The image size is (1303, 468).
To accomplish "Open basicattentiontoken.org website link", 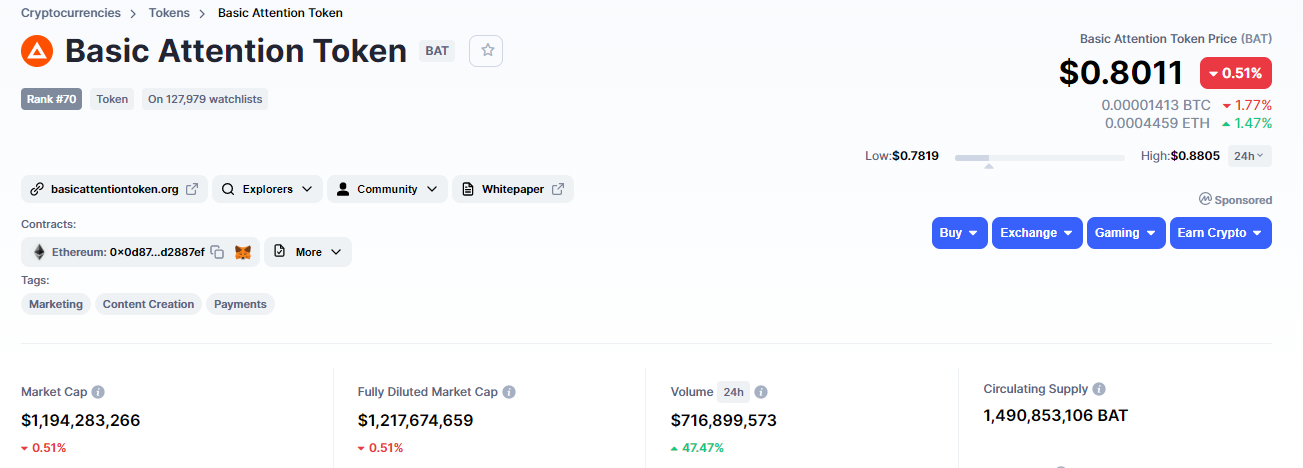I will tap(115, 189).
